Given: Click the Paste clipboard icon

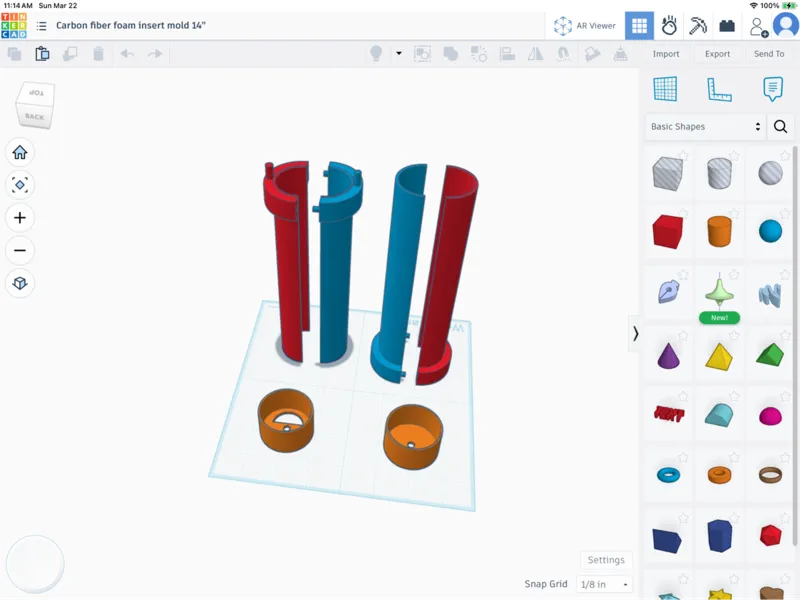Looking at the screenshot, I should pos(42,54).
